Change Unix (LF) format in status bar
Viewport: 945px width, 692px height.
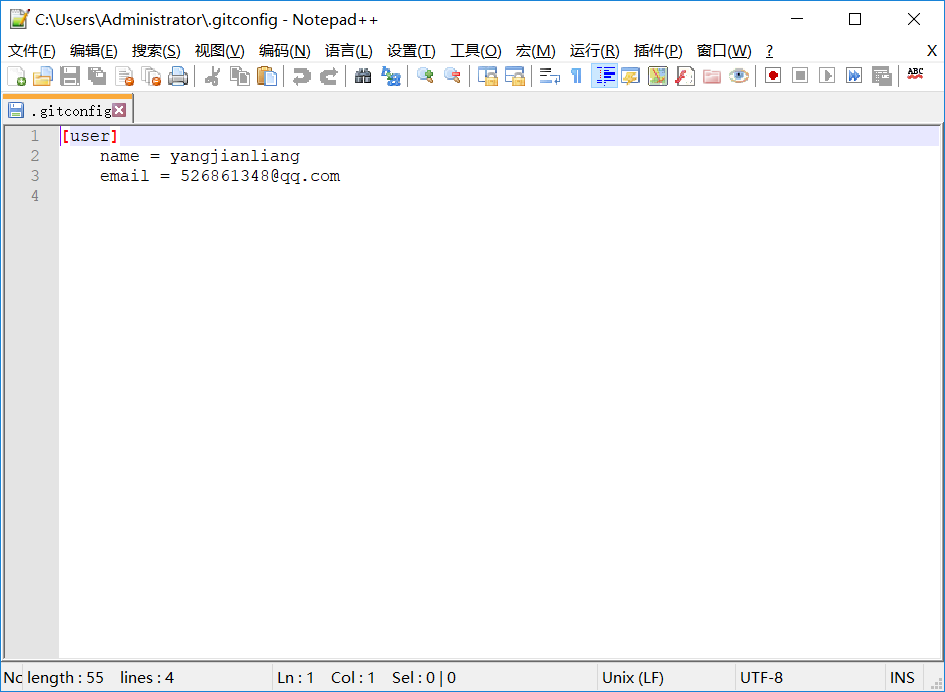(634, 677)
